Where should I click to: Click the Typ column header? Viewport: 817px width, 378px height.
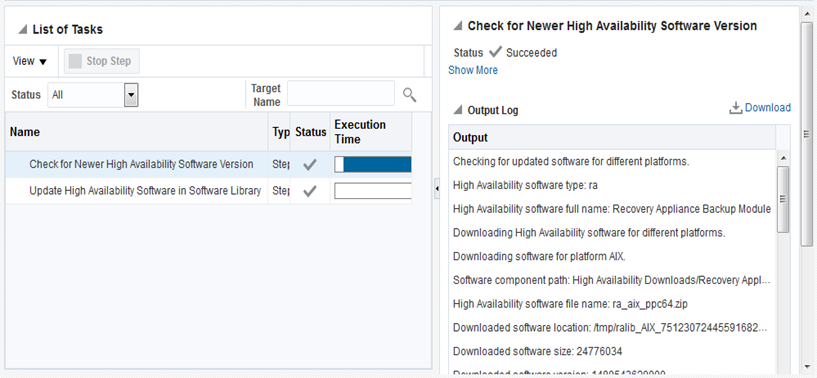point(280,132)
